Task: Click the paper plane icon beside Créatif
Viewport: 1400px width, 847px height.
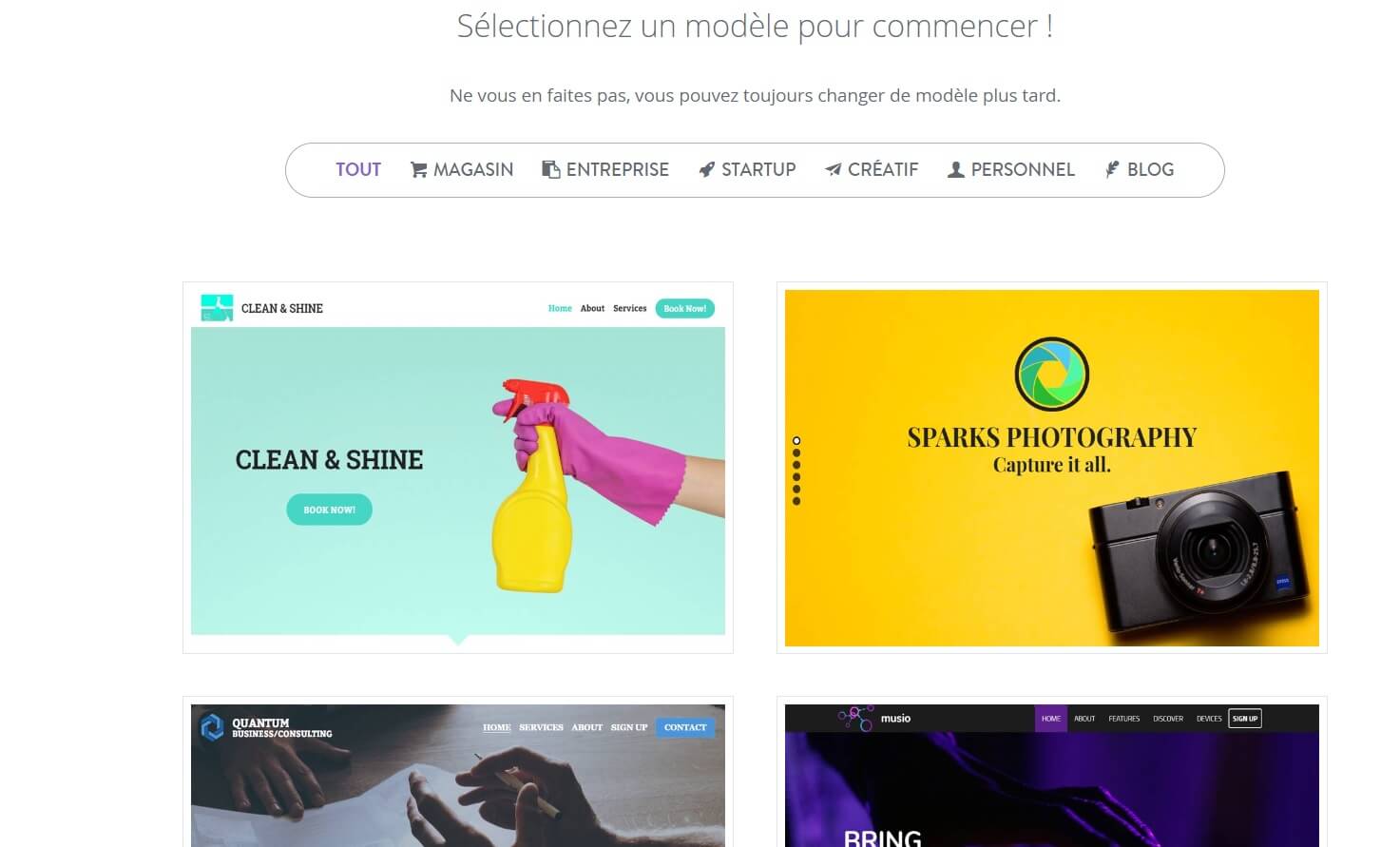Action: point(833,169)
